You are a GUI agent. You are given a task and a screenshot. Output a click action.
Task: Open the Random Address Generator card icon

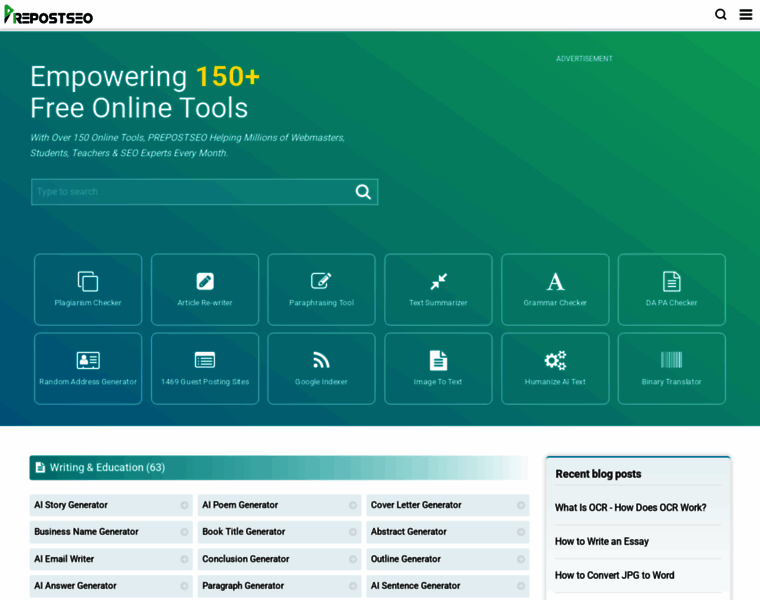pos(88,360)
